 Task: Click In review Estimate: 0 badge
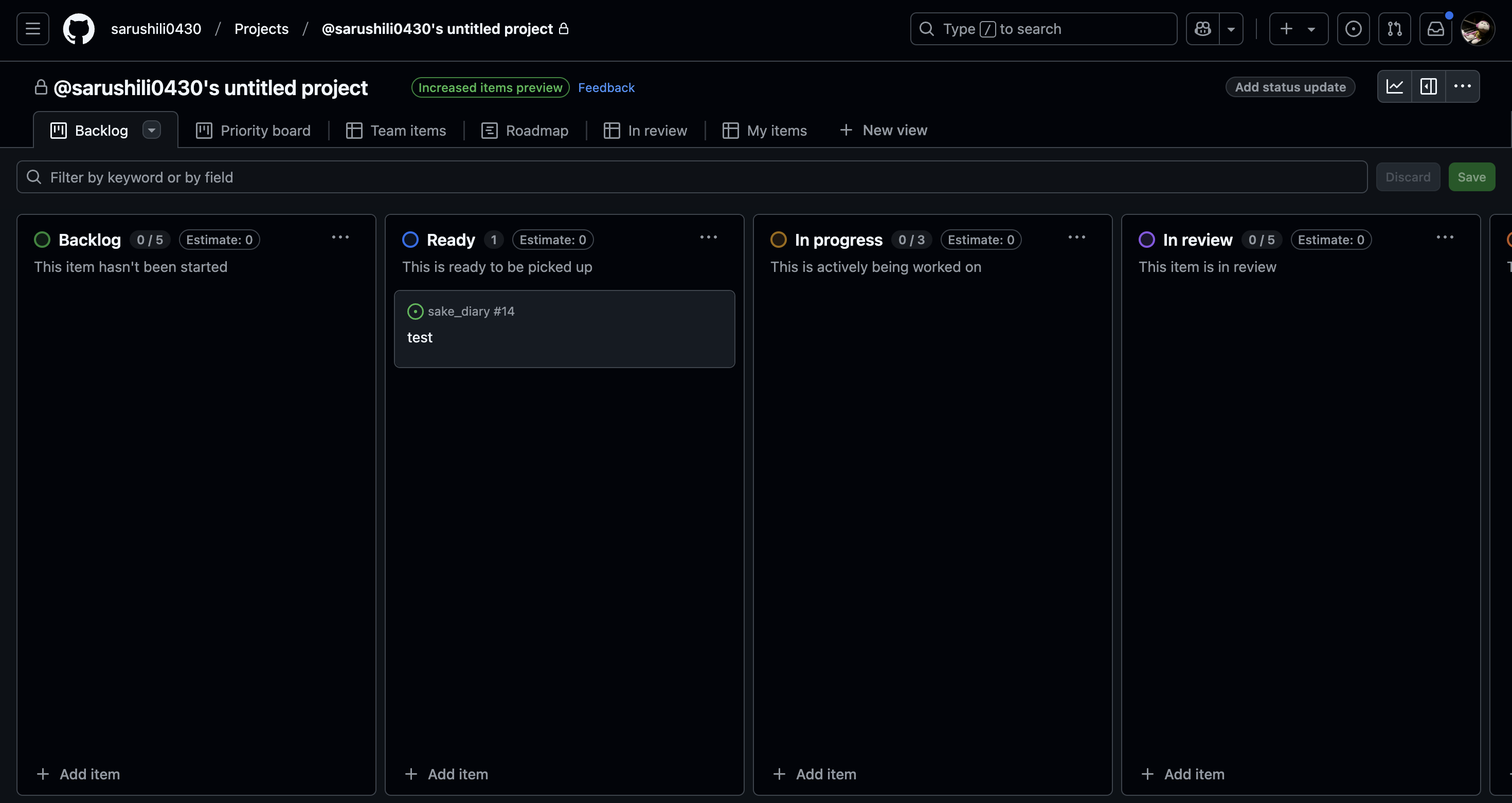1330,240
